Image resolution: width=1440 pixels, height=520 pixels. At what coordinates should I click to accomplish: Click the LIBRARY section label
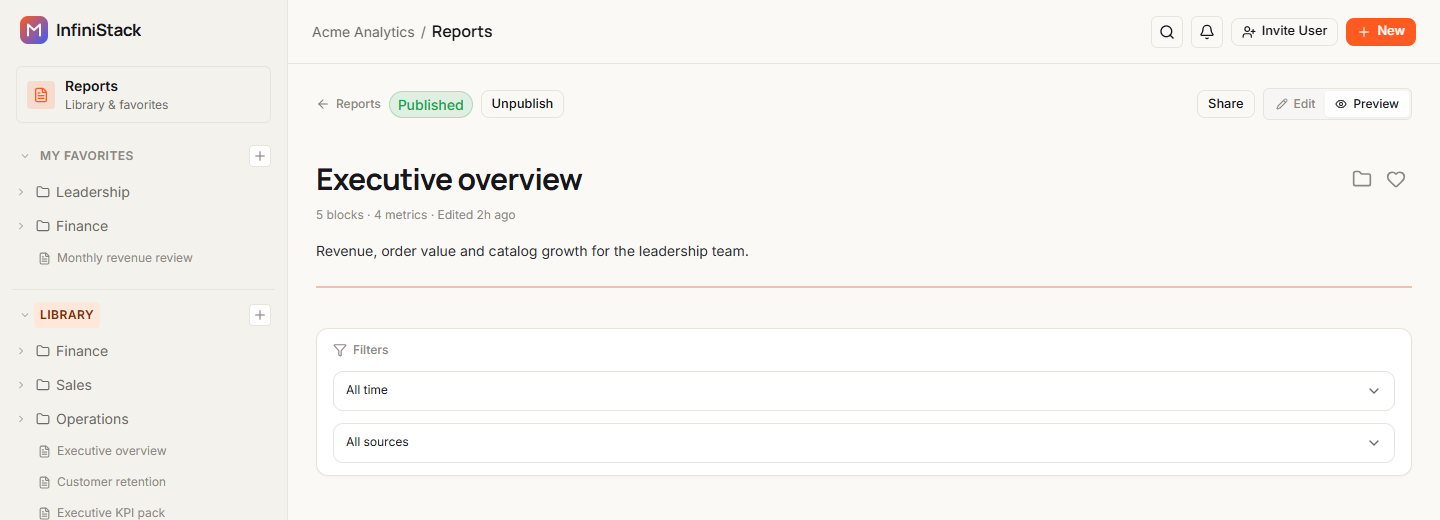click(67, 315)
